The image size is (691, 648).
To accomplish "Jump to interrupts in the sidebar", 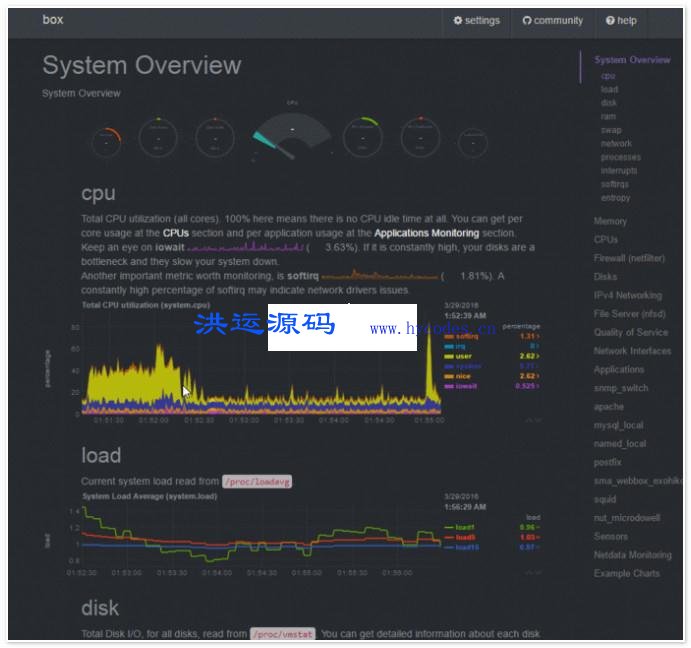I will tap(619, 171).
